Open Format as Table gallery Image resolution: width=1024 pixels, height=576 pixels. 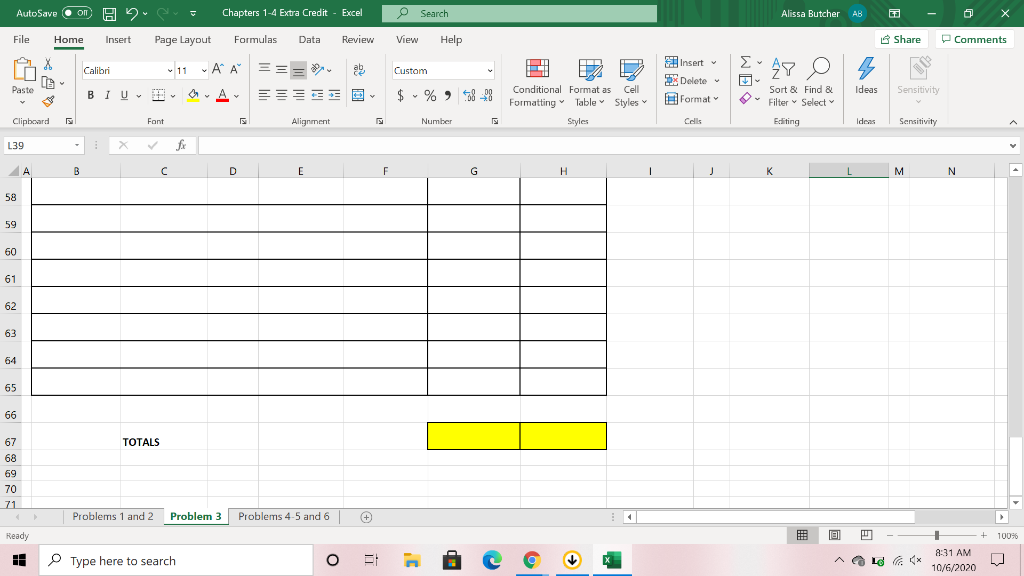point(590,82)
